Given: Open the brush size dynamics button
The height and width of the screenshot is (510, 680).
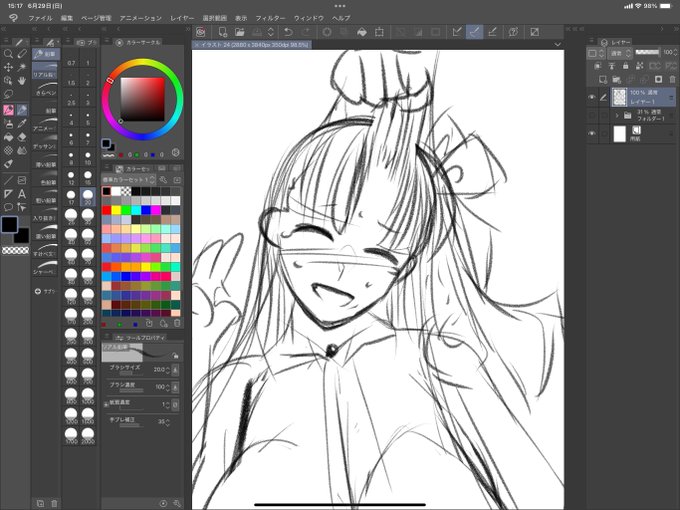Looking at the screenshot, I should (175, 370).
